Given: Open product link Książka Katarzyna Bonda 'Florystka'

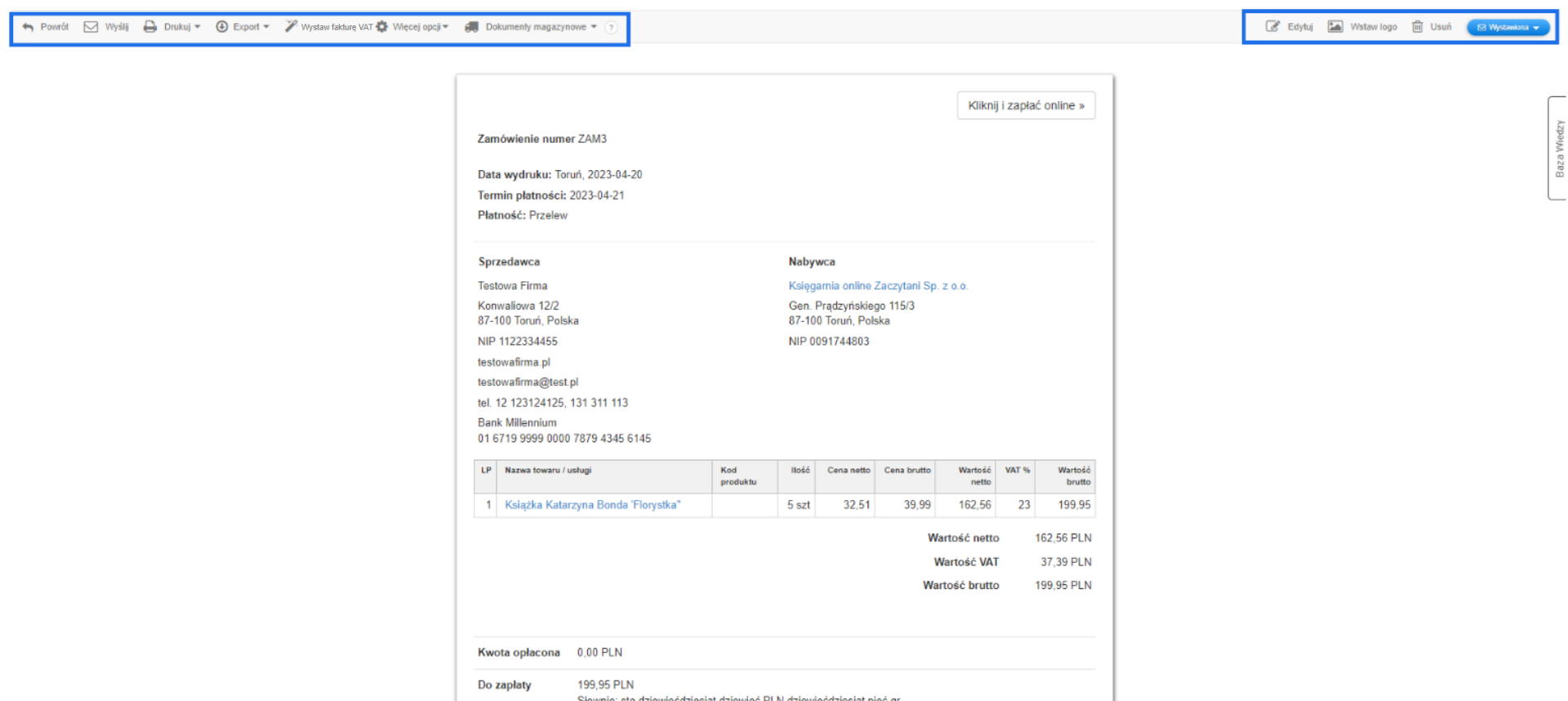Looking at the screenshot, I should pos(593,505).
